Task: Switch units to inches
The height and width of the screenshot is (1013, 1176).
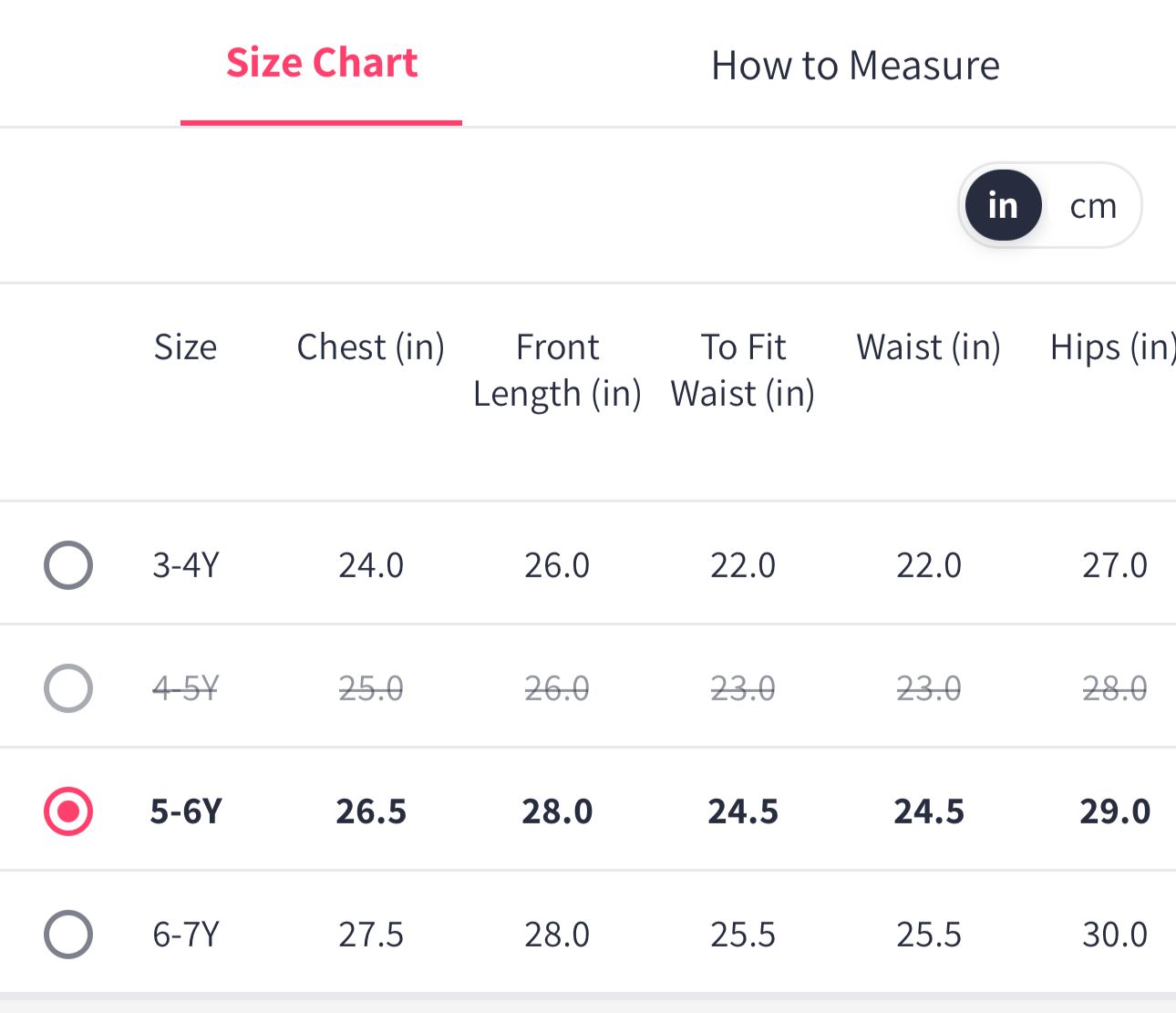Action: coord(1003,205)
